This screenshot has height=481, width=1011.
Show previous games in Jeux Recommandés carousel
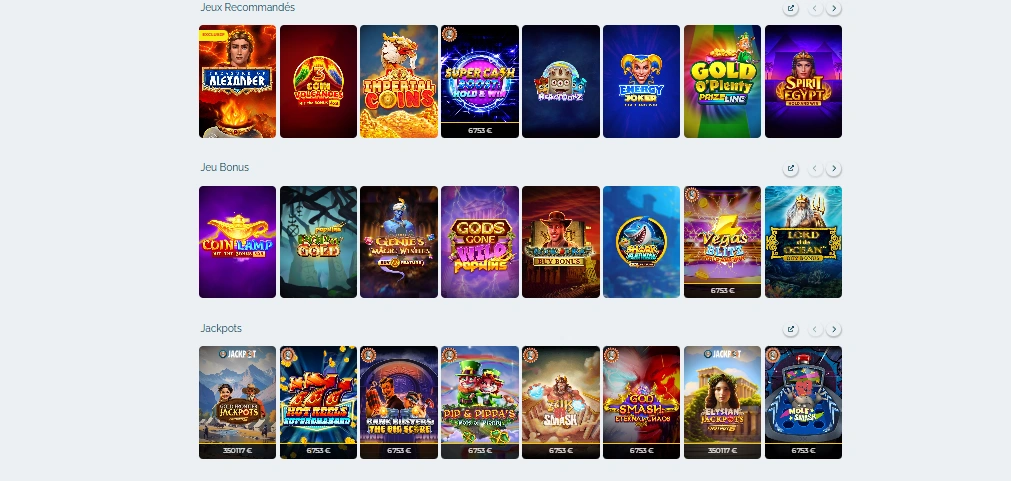tap(815, 8)
